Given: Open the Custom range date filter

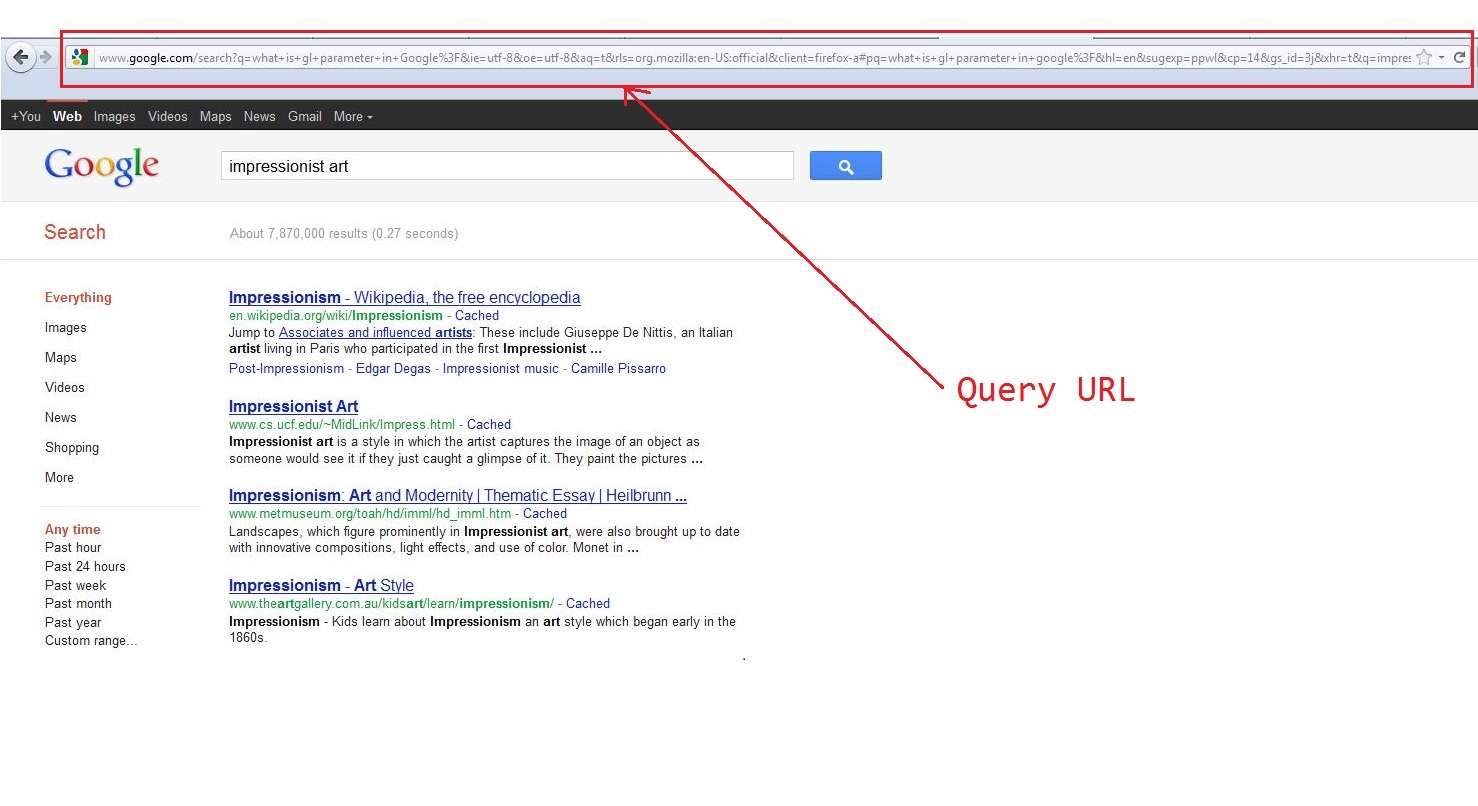Looking at the screenshot, I should tap(91, 641).
